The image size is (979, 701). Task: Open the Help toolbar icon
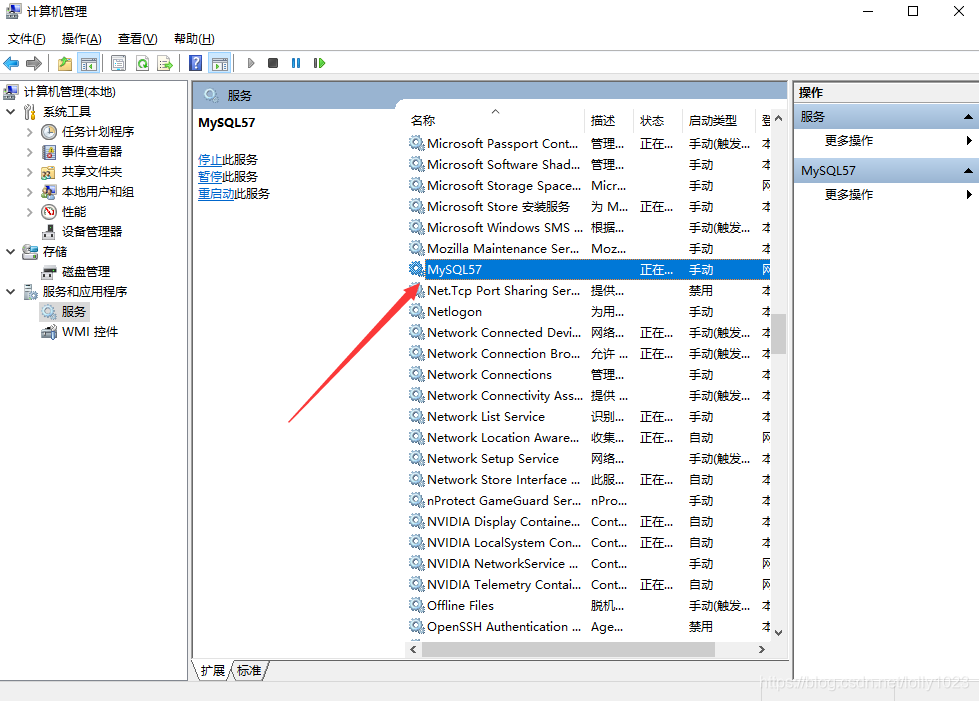click(195, 63)
